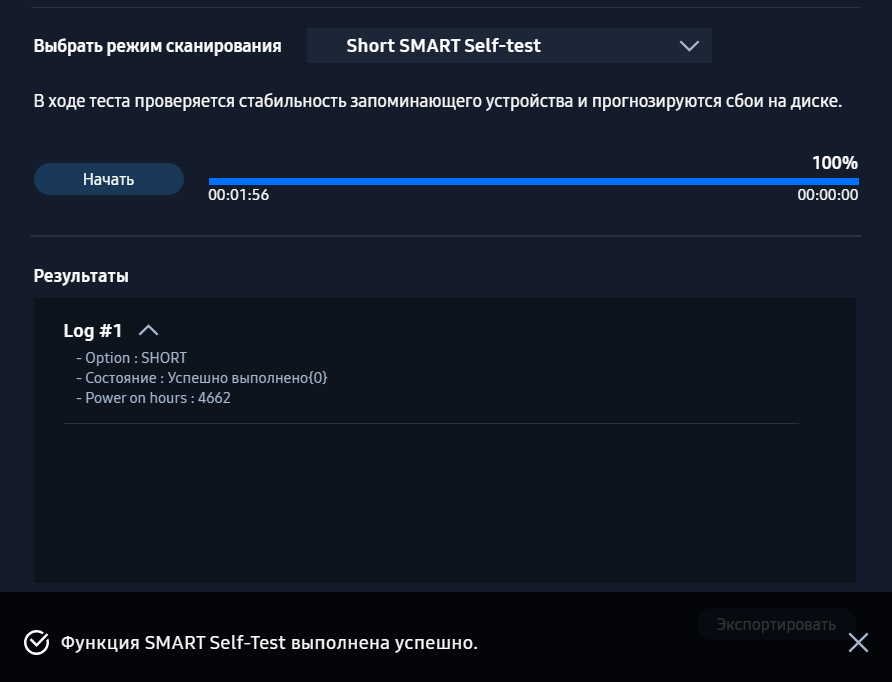Dismiss the SMART Self-Test success notification

pos(858,643)
